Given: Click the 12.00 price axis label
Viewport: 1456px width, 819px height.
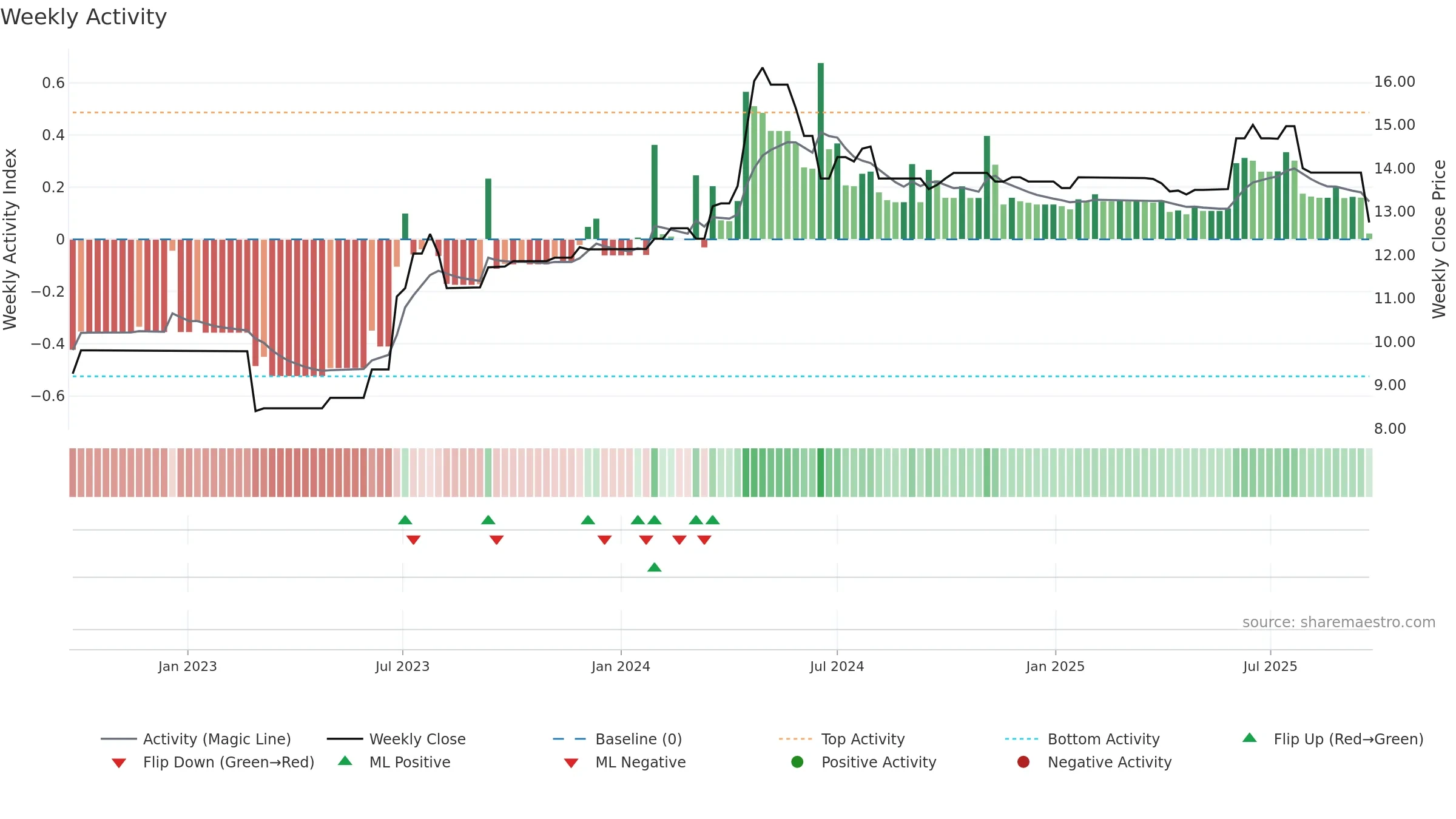Looking at the screenshot, I should click(x=1394, y=255).
